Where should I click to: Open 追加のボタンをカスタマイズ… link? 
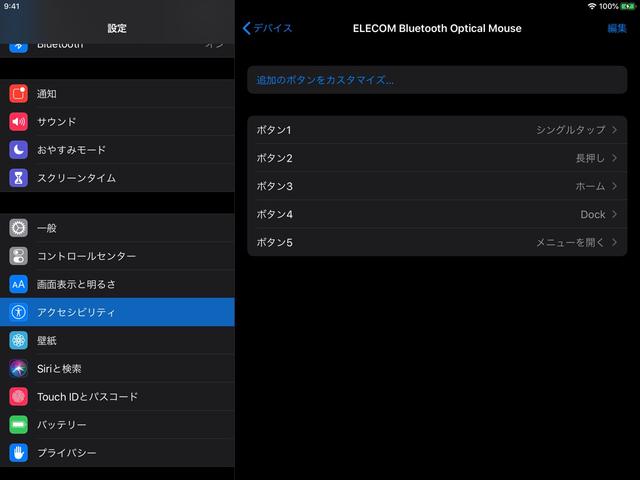click(437, 80)
